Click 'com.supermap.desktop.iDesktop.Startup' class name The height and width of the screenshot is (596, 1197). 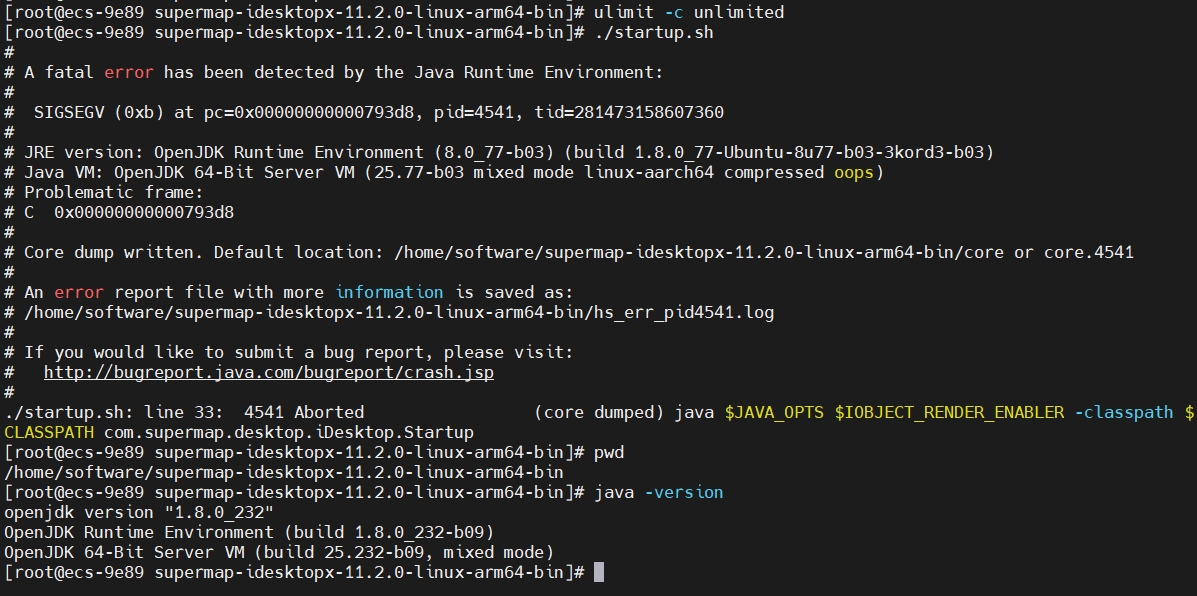tap(289, 433)
